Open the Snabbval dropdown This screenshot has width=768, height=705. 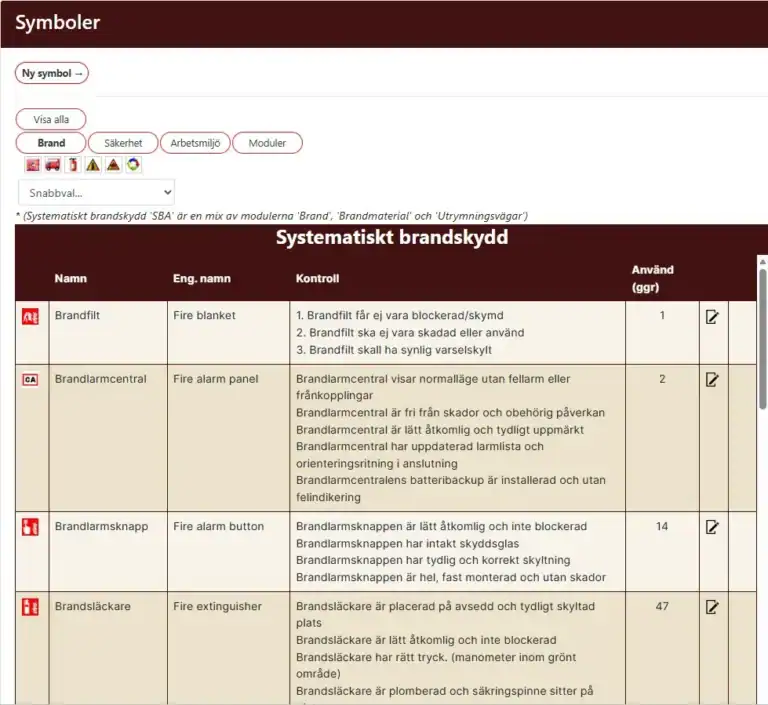point(96,193)
